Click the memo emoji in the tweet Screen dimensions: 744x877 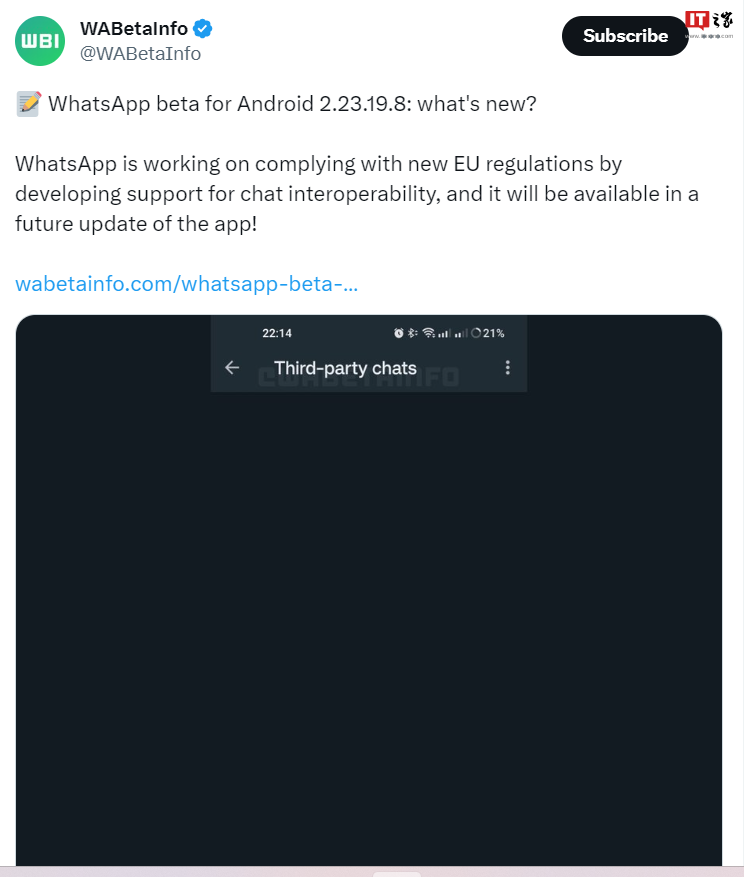tap(28, 104)
